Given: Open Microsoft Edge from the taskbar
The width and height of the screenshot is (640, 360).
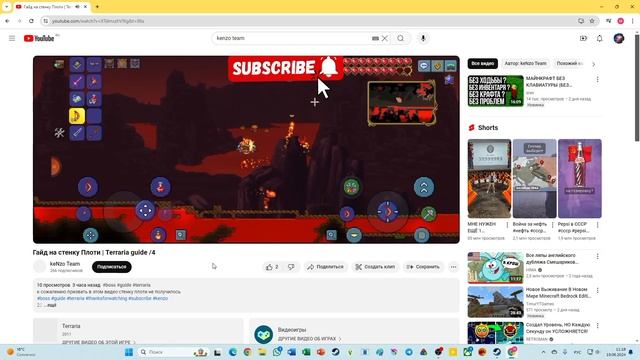Looking at the screenshot, I should pyautogui.click(x=233, y=352).
